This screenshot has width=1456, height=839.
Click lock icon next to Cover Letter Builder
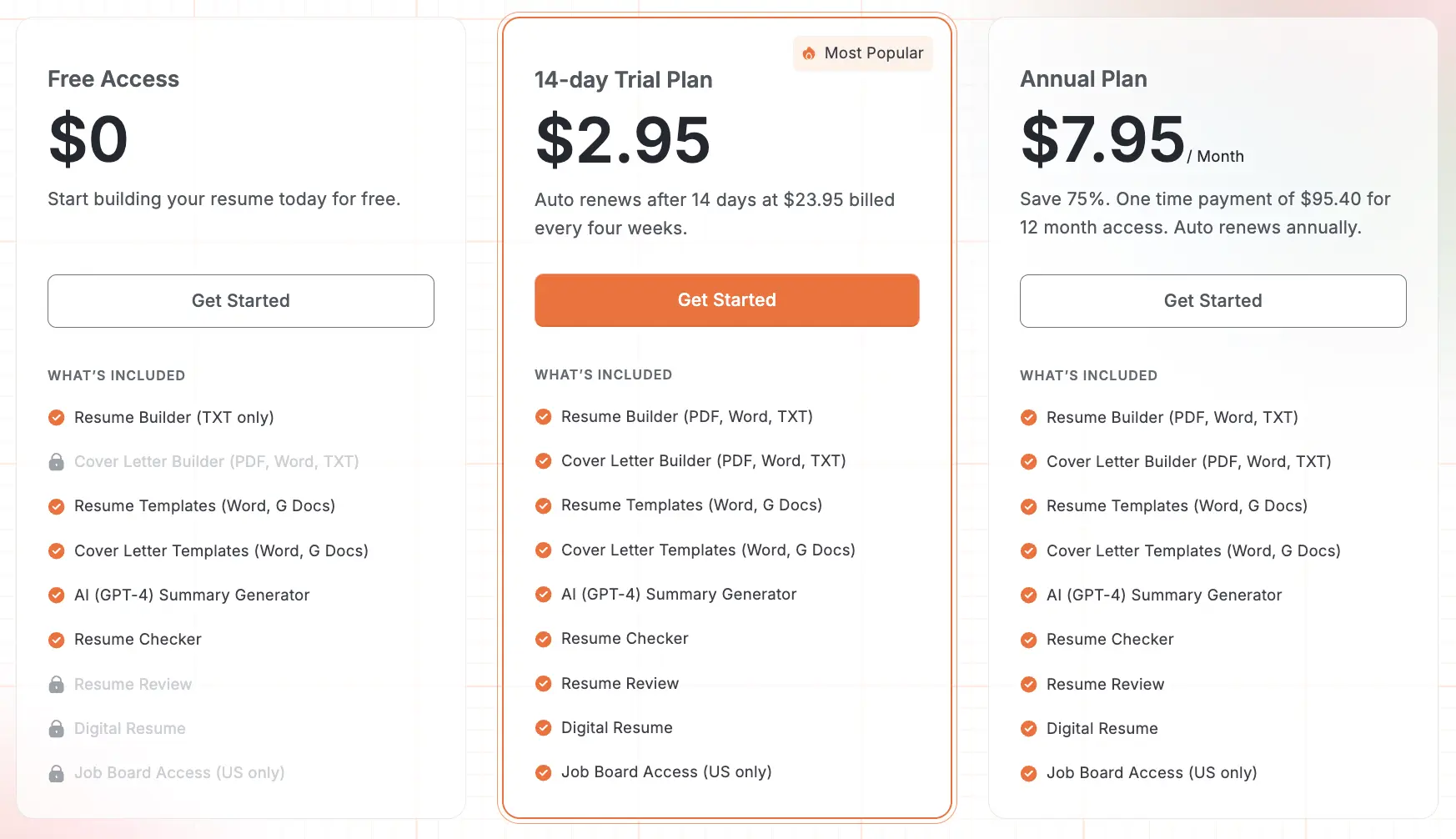tap(57, 462)
